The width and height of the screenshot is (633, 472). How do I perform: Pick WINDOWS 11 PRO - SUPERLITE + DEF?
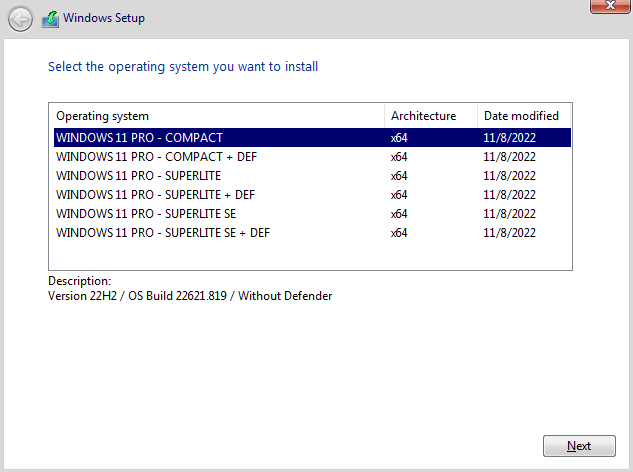[156, 194]
